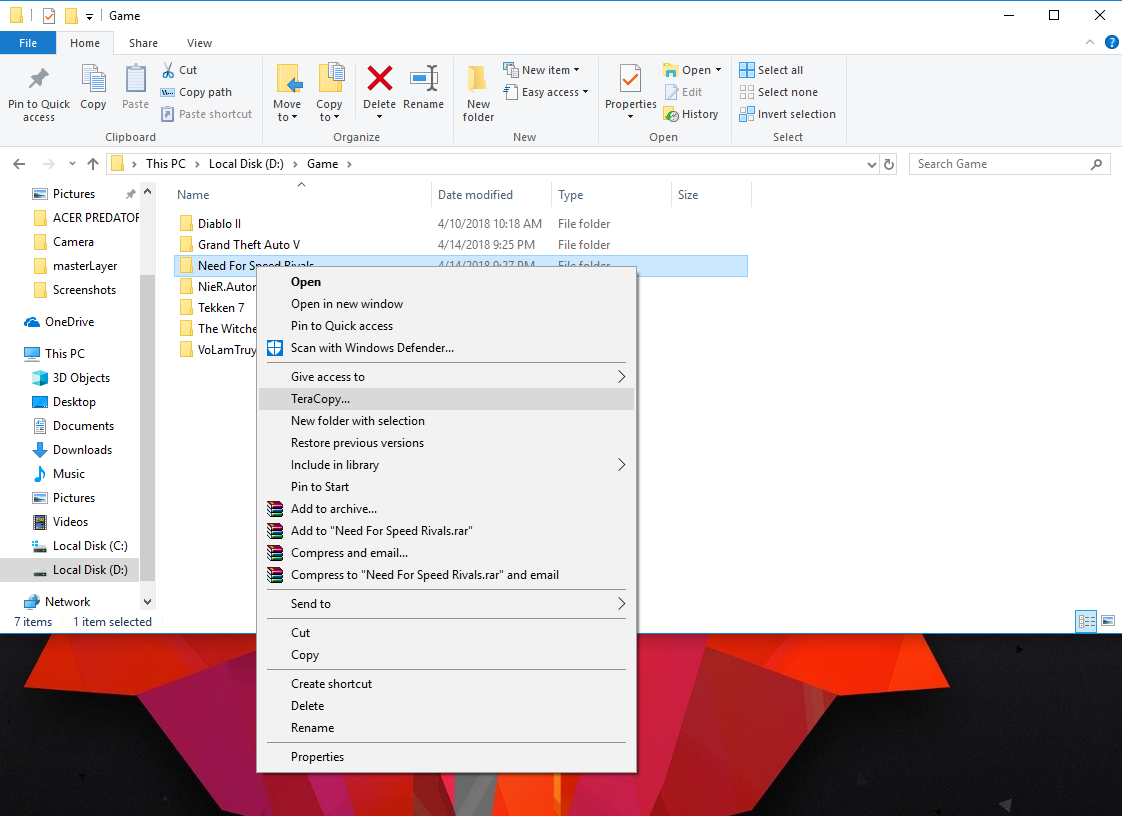This screenshot has width=1122, height=816.
Task: Click the Paste icon in ribbon
Action: (x=135, y=79)
